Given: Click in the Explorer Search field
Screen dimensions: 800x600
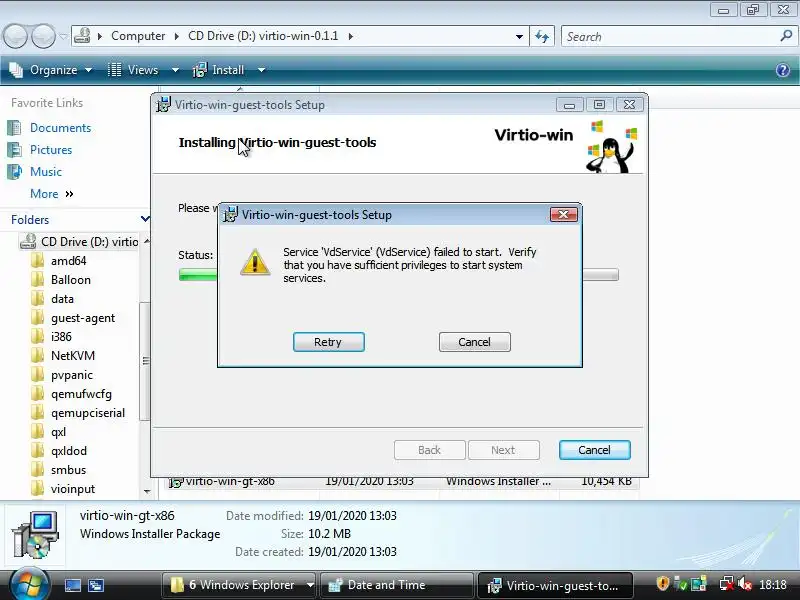Looking at the screenshot, I should (x=671, y=37).
